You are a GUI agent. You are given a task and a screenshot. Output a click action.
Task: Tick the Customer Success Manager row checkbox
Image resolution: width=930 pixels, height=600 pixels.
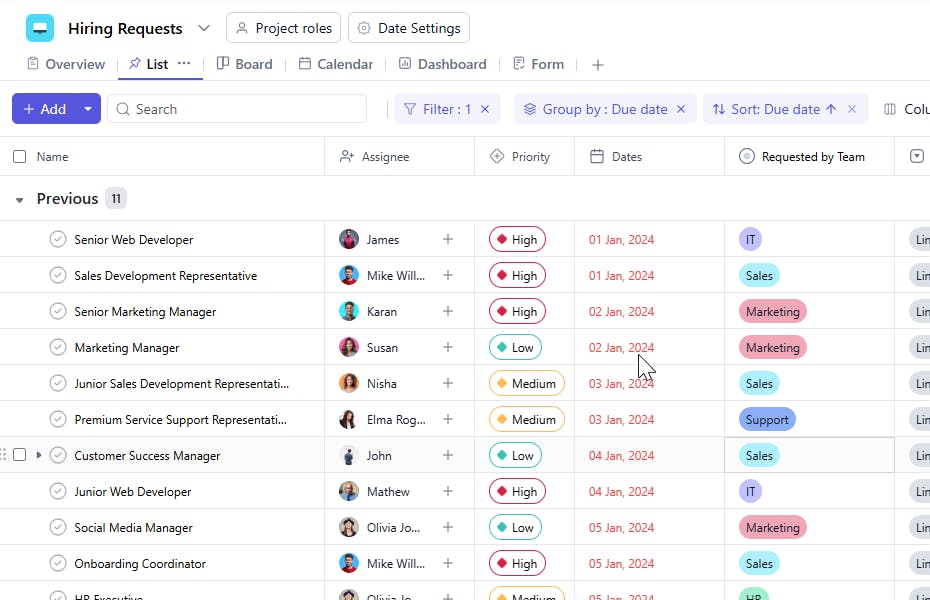tap(19, 455)
